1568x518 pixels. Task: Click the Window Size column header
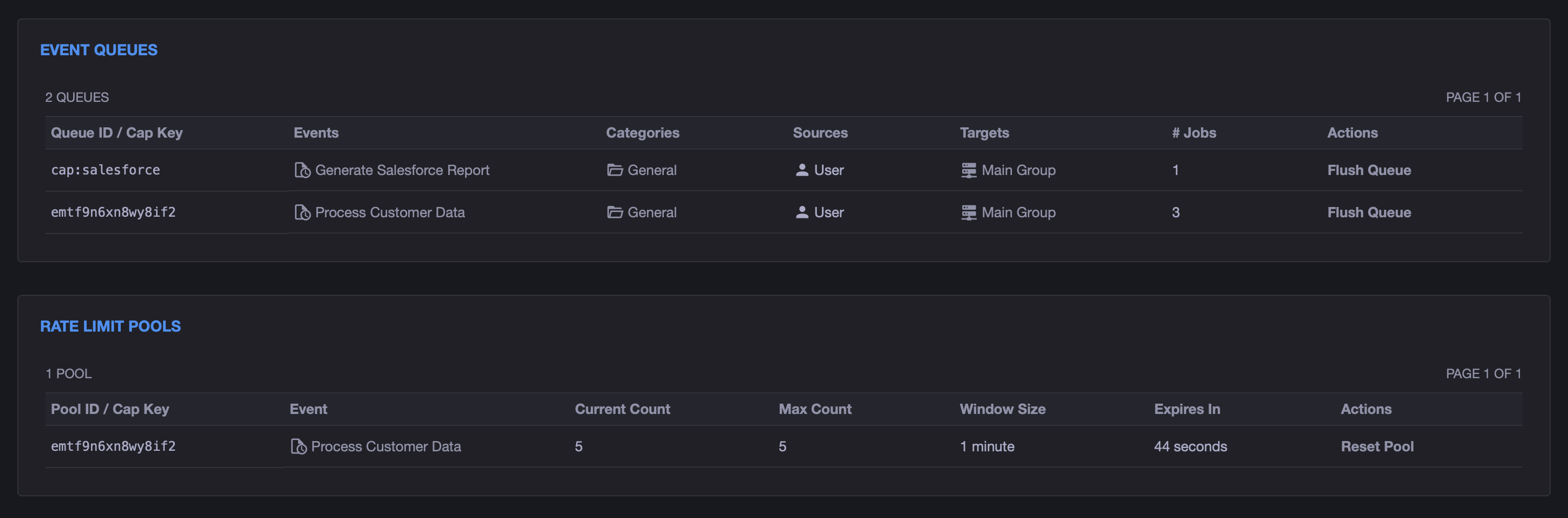pyautogui.click(x=1003, y=409)
